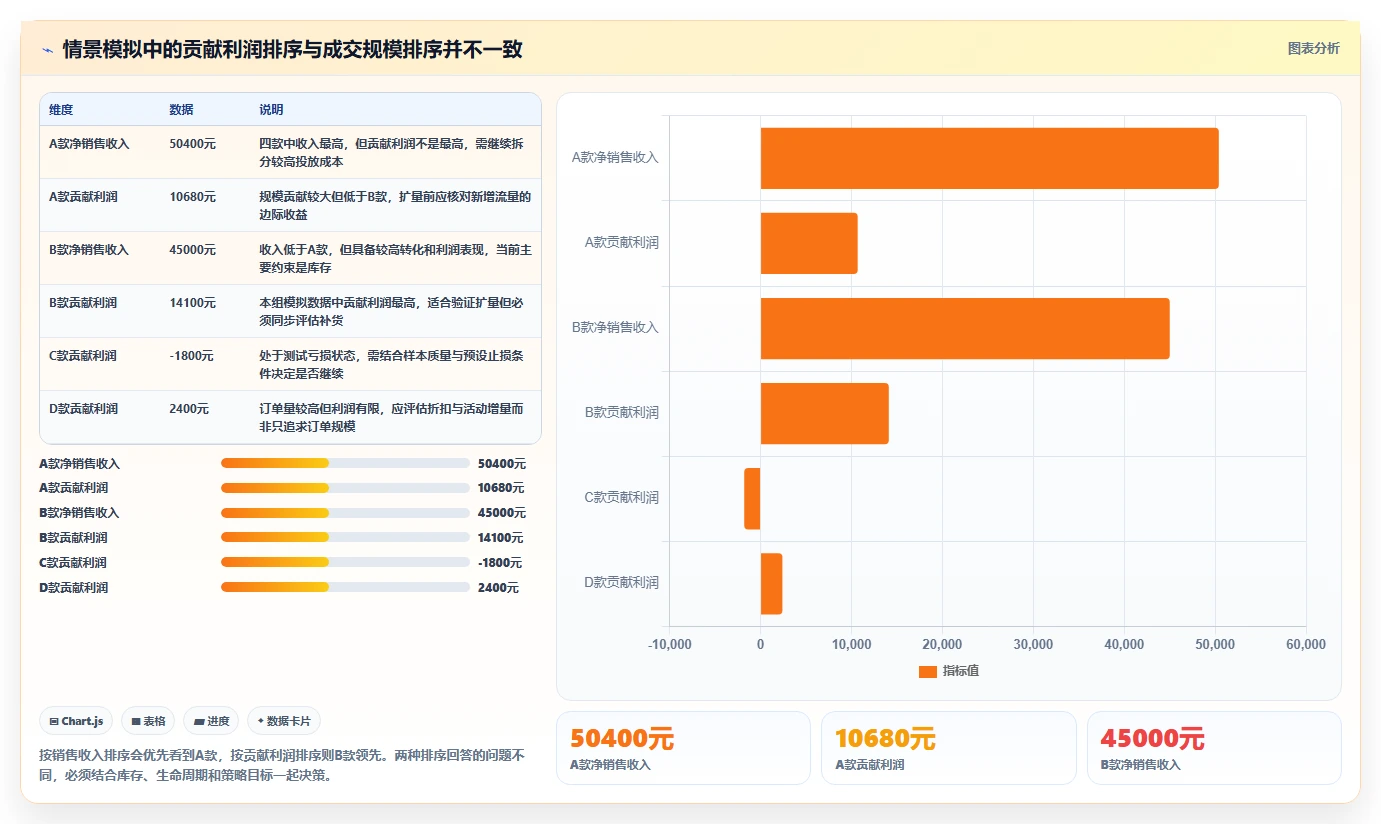Screen dimensions: 1381x824
Task: Click the D款贡献利润 progress bar
Action: 345,587
